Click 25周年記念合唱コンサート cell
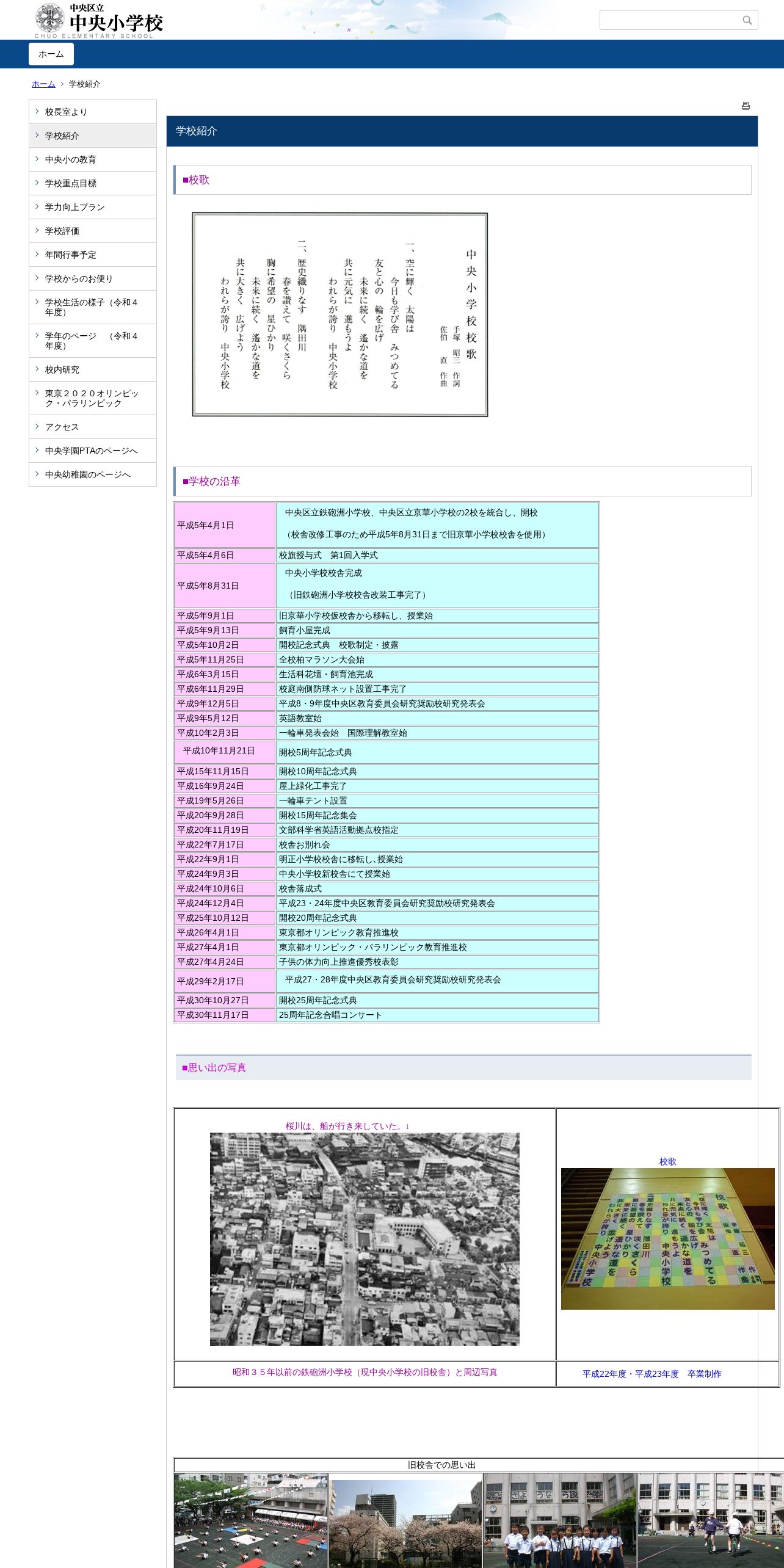 tap(437, 1015)
